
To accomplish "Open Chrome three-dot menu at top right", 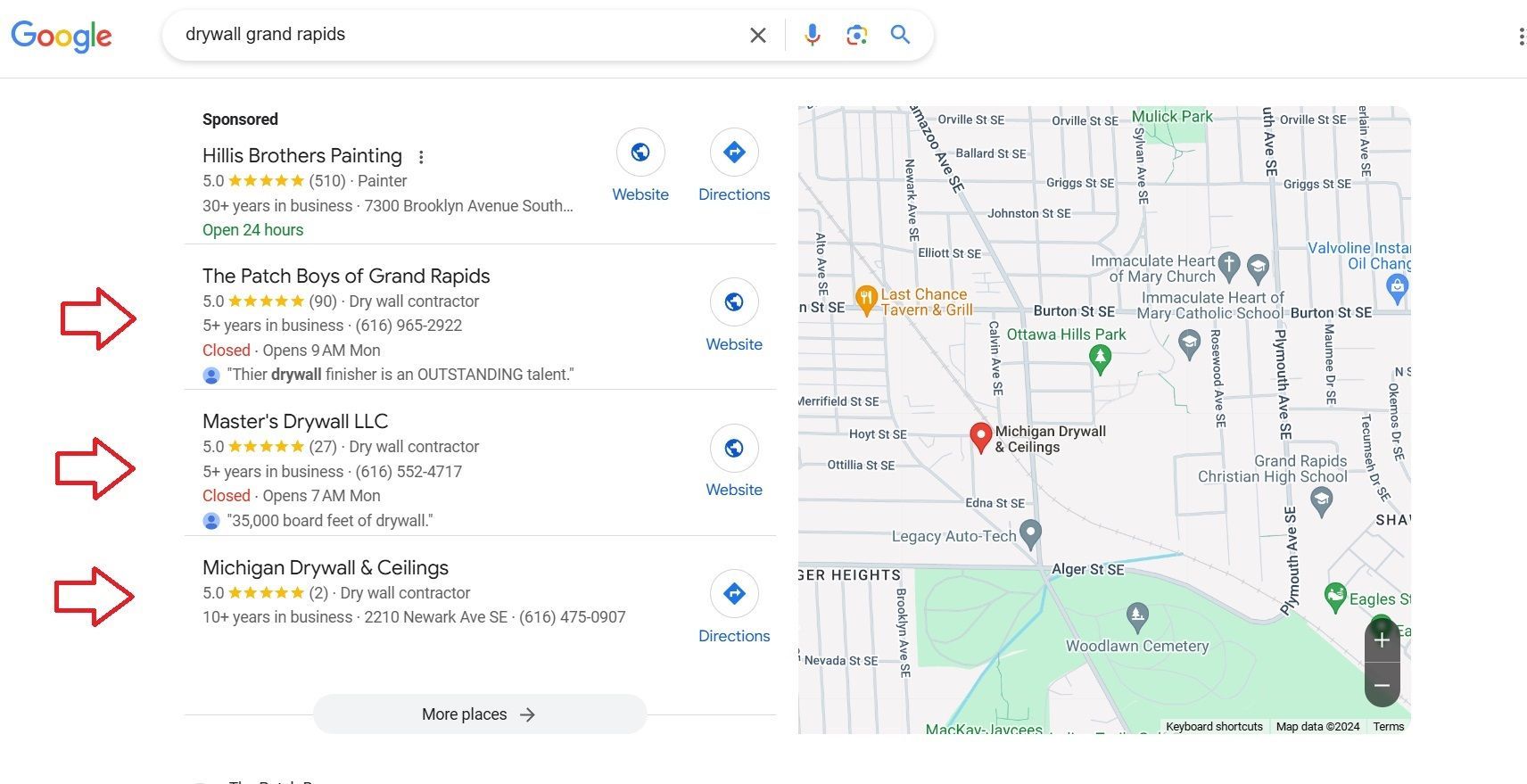I will point(1521,37).
